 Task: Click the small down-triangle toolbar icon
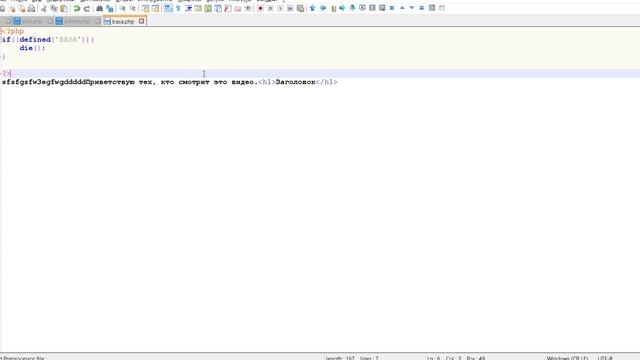tap(412, 8)
